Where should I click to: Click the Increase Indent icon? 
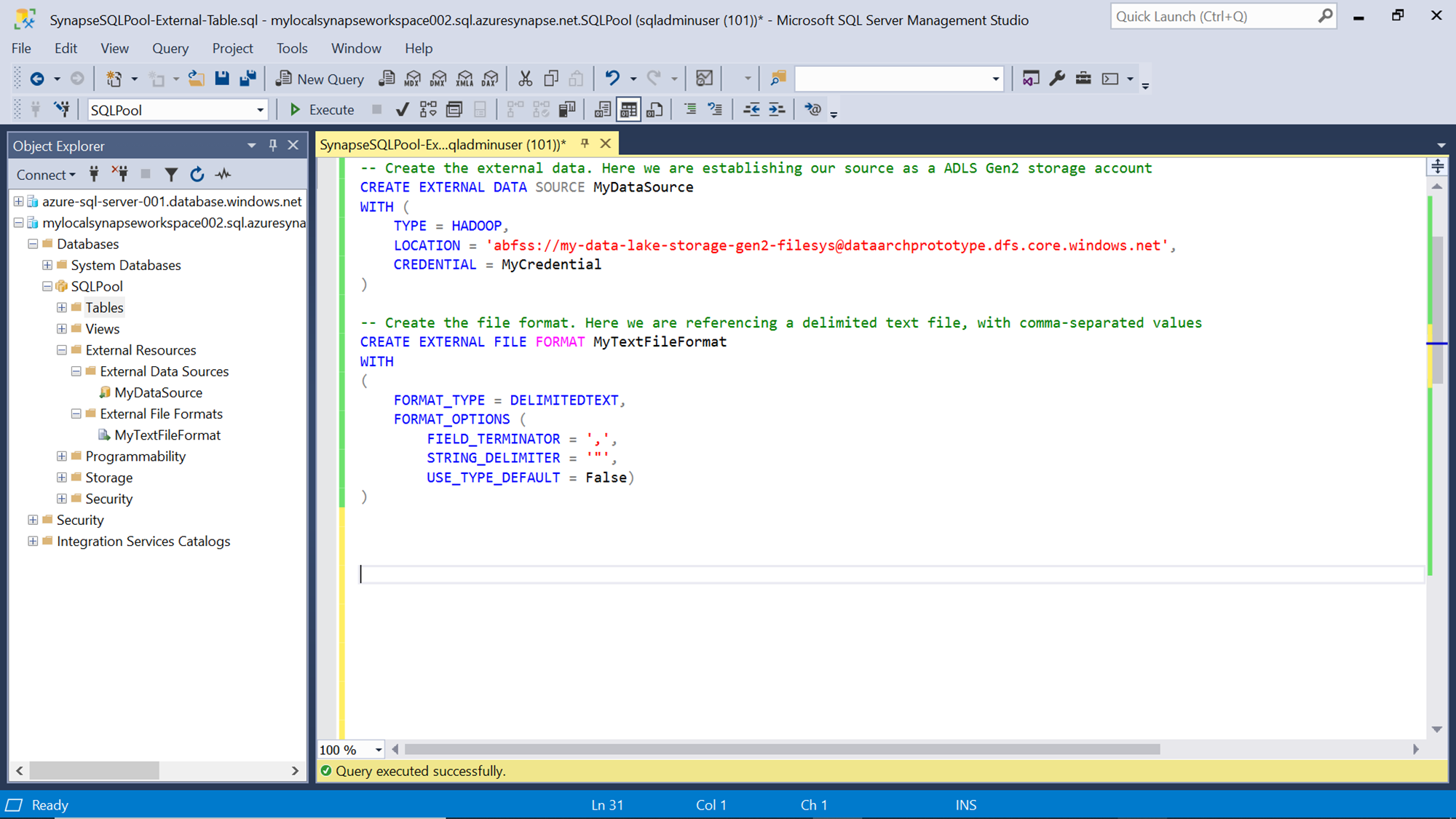tap(777, 110)
